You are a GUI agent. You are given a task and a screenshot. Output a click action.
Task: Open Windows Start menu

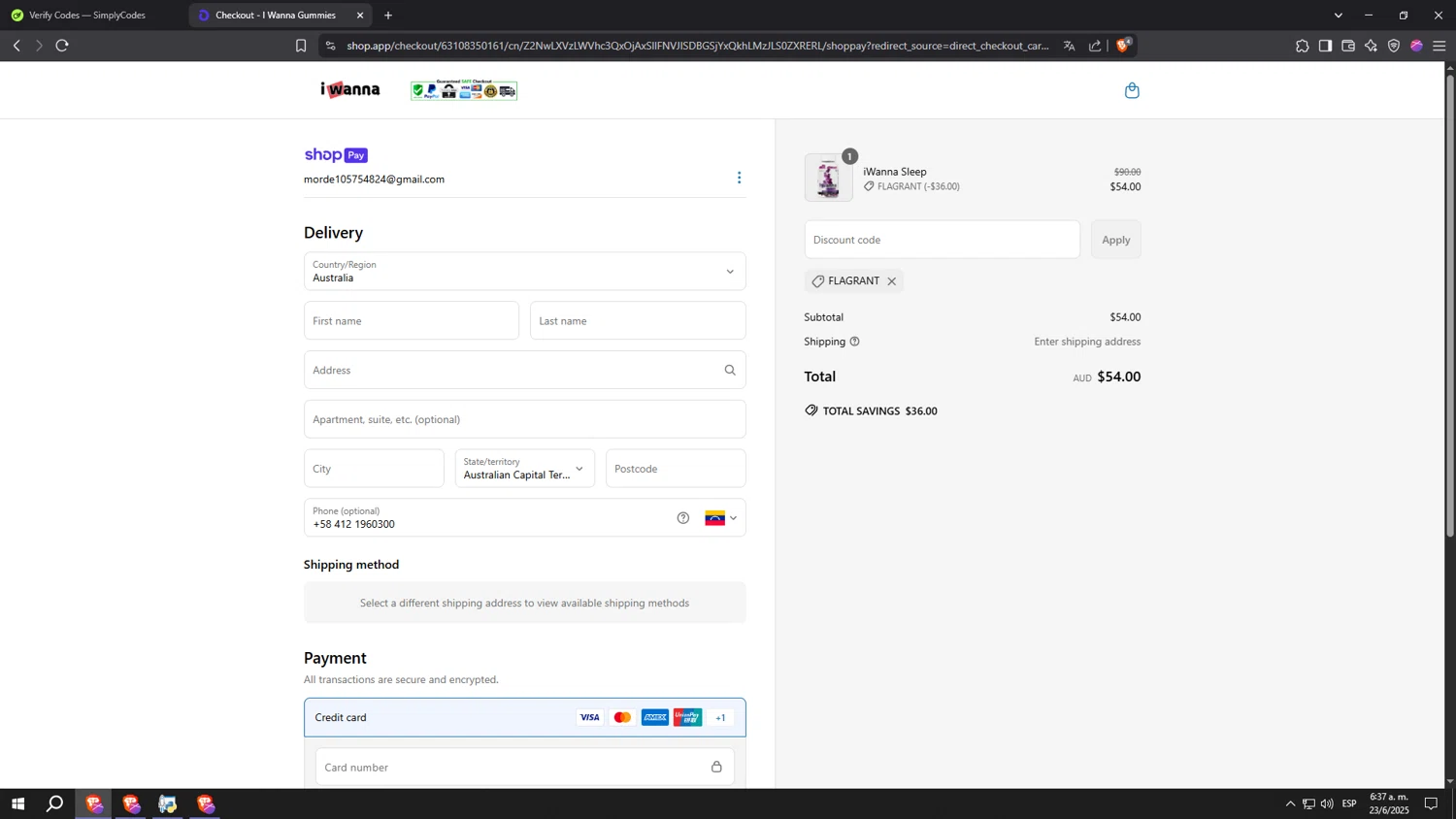tap(17, 803)
